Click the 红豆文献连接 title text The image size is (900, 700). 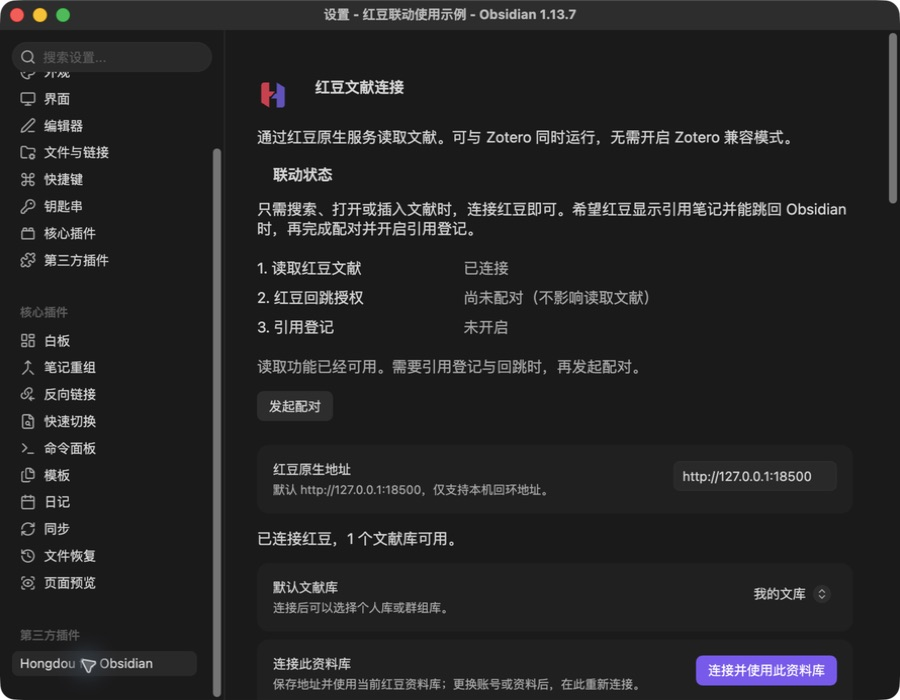(x=359, y=87)
